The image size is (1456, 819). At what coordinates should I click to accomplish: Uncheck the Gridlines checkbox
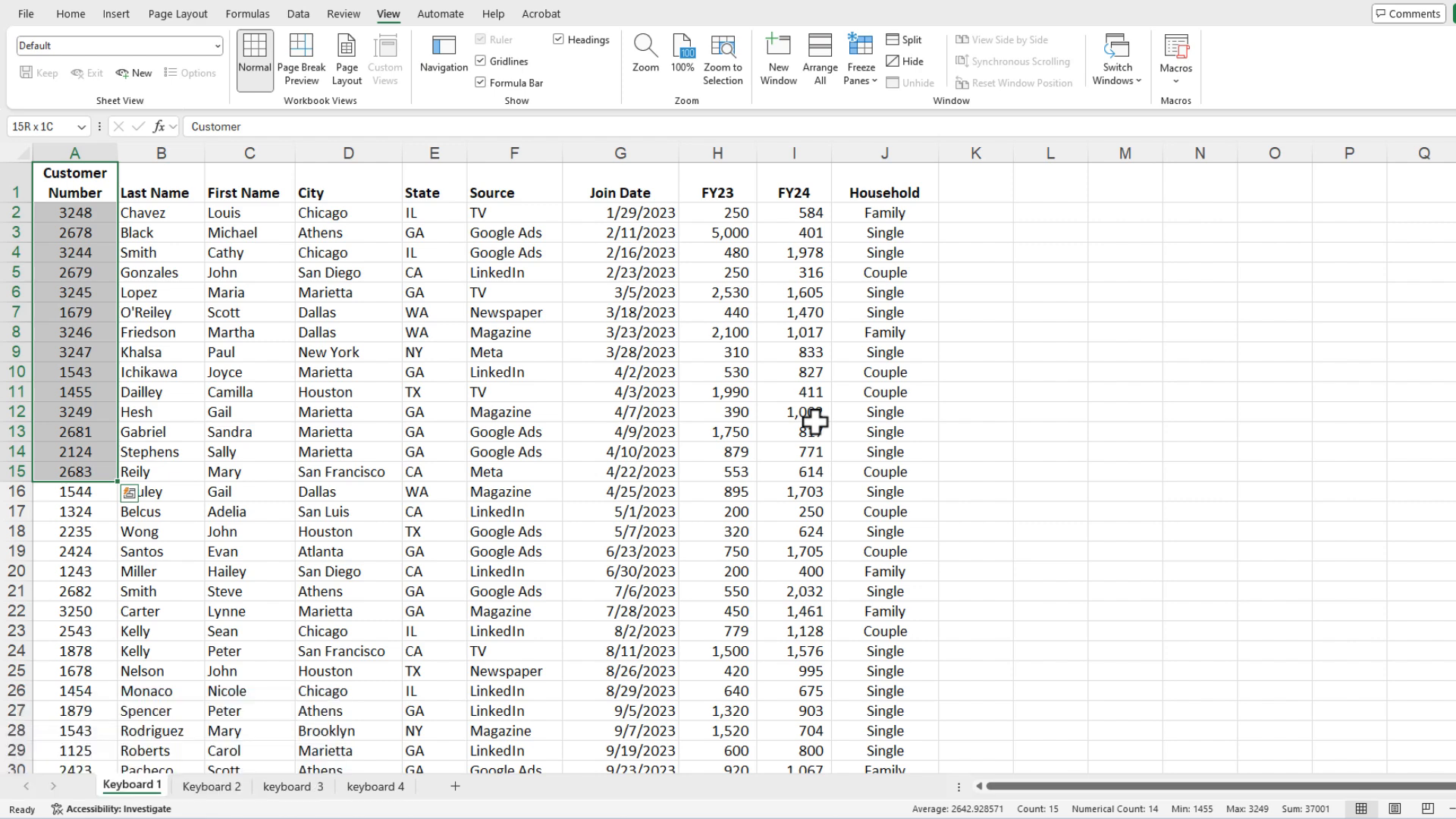coord(481,61)
